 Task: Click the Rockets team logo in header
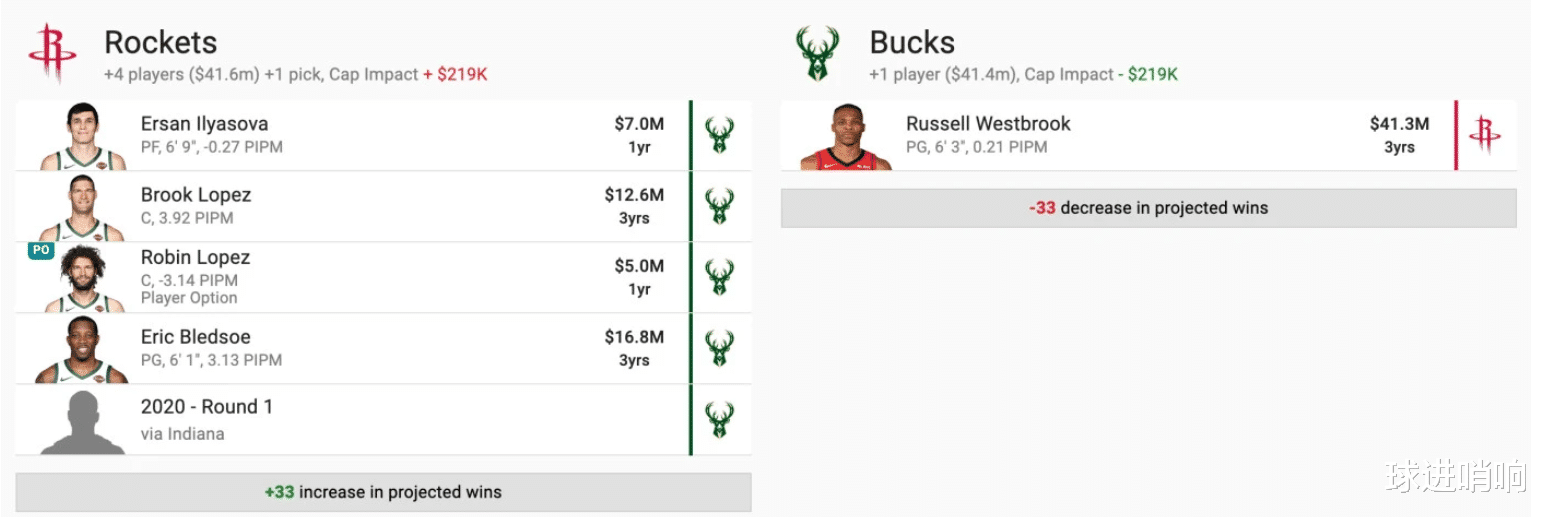pyautogui.click(x=52, y=54)
